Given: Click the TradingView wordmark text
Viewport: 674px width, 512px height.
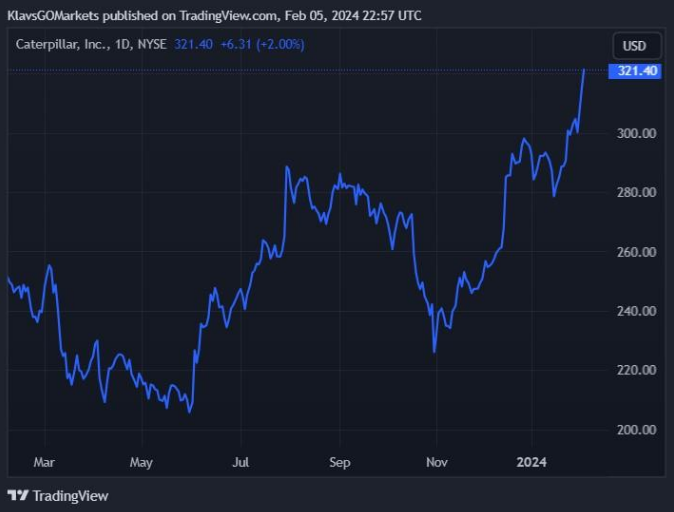Looking at the screenshot, I should [70, 496].
